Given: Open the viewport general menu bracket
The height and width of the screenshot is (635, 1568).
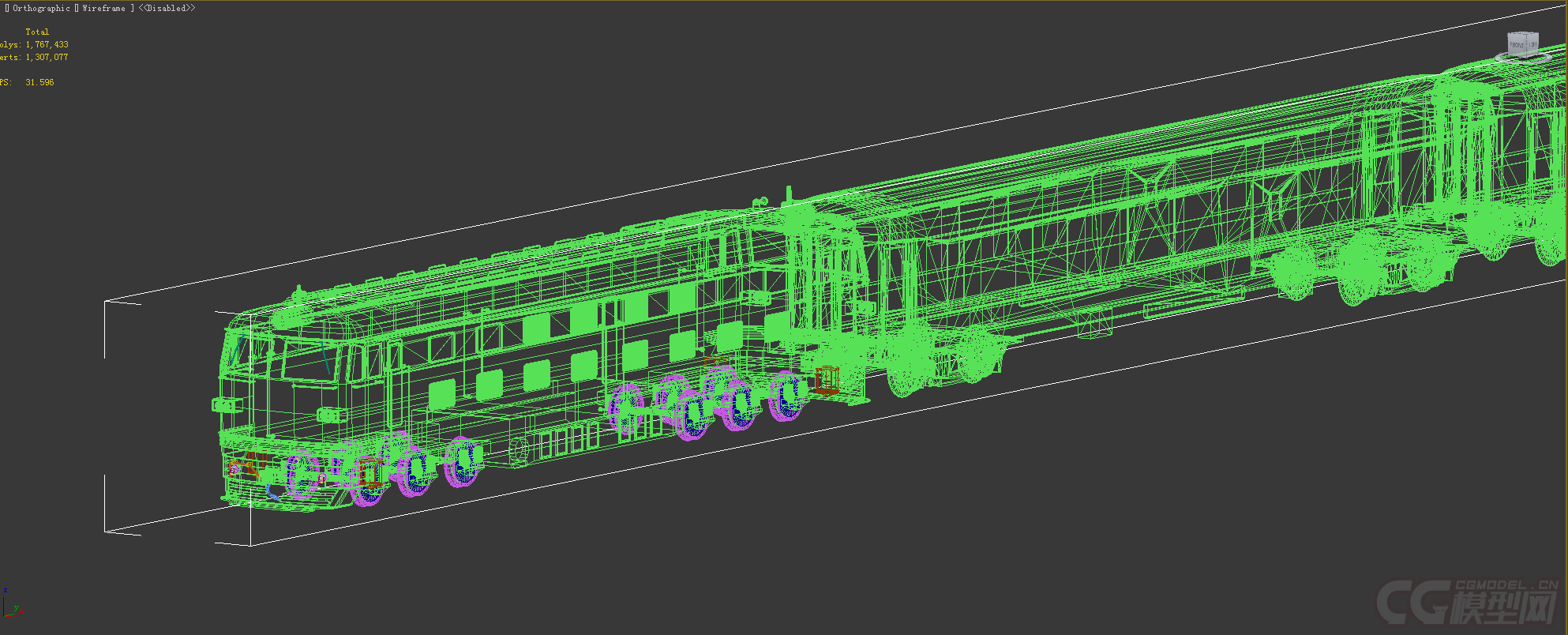Looking at the screenshot, I should pos(7,8).
